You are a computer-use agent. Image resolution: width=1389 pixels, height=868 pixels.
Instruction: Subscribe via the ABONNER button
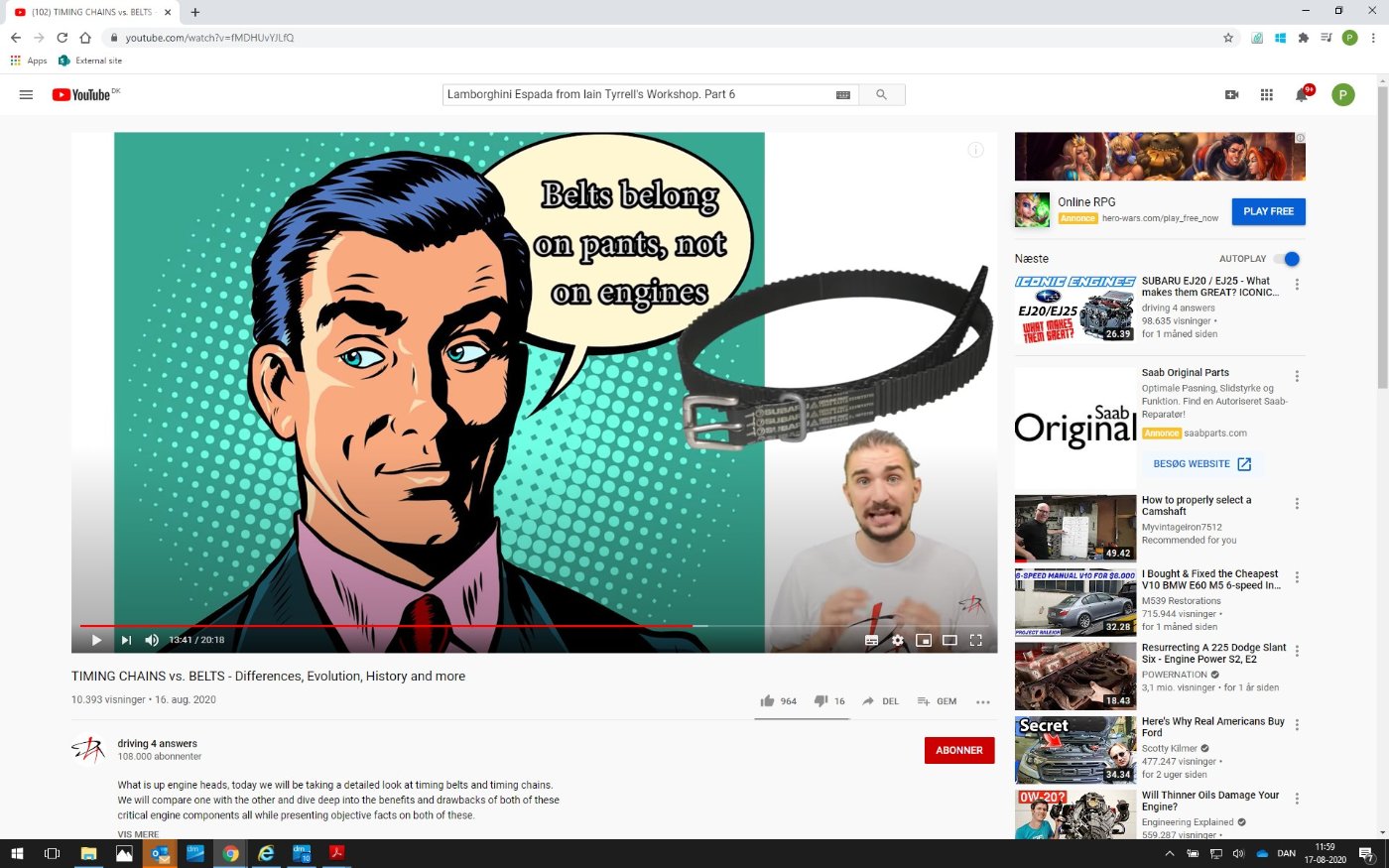click(x=959, y=750)
